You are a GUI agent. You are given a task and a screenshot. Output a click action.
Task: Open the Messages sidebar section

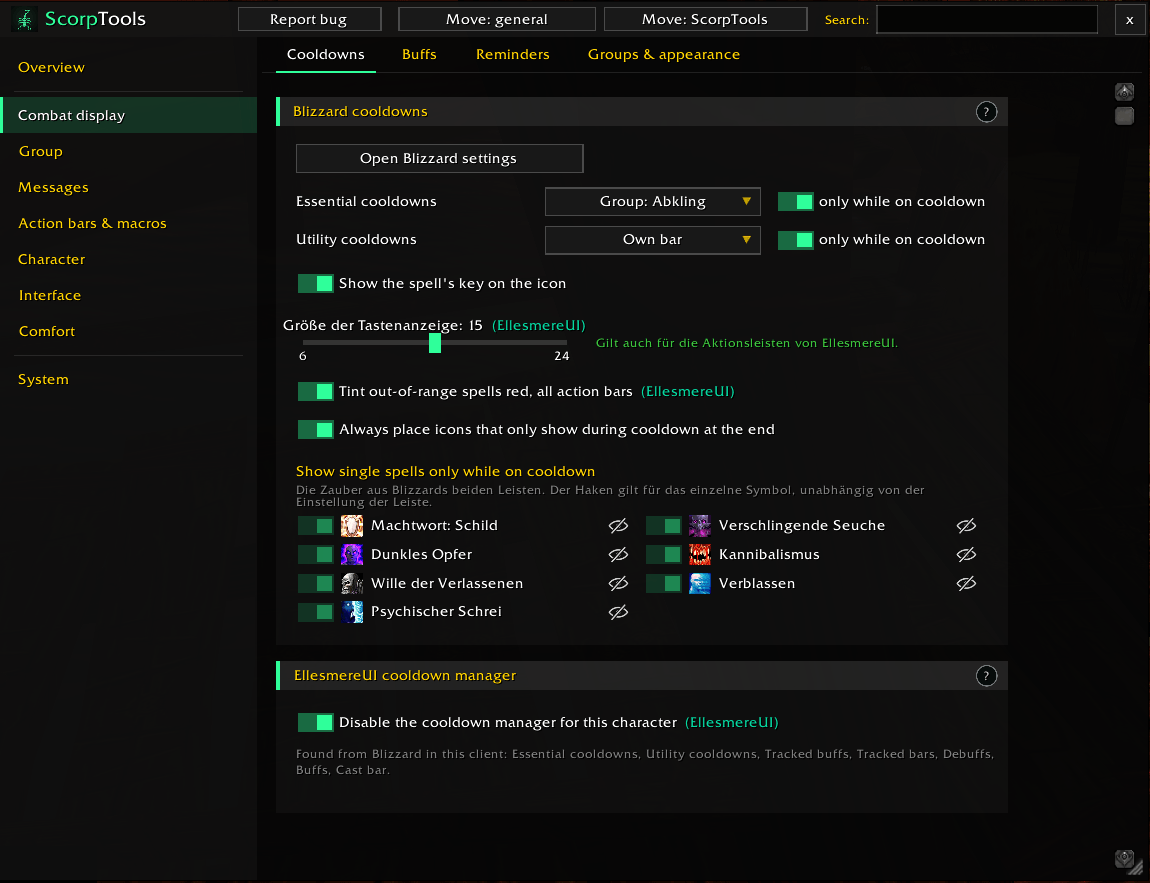[x=54, y=188]
